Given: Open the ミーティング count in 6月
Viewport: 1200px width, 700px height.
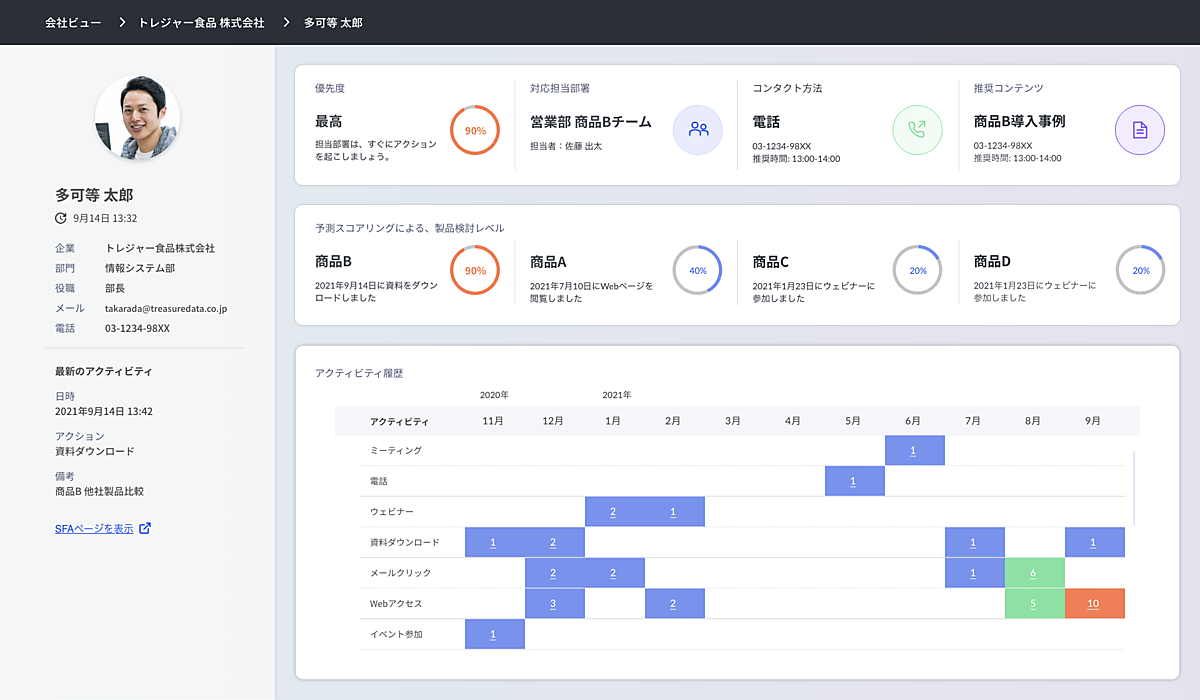Looking at the screenshot, I should (x=914, y=451).
